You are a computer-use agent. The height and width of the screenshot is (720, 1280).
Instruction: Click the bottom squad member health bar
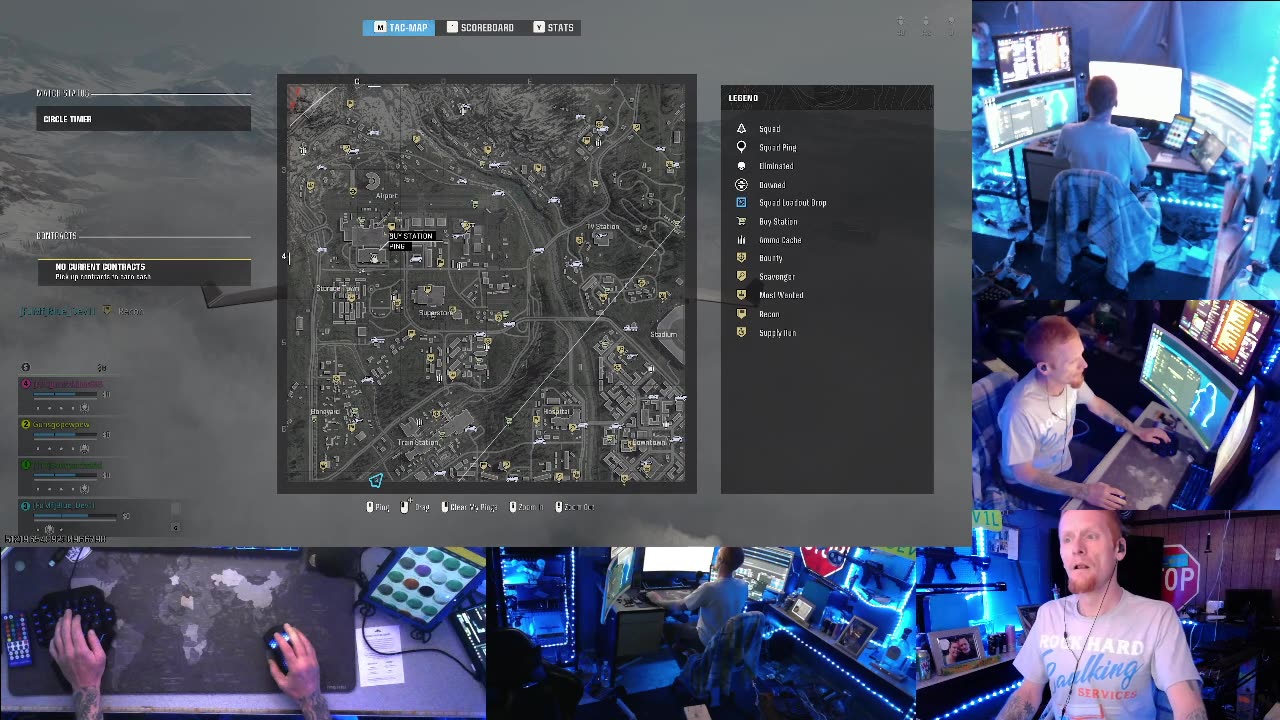[76, 516]
